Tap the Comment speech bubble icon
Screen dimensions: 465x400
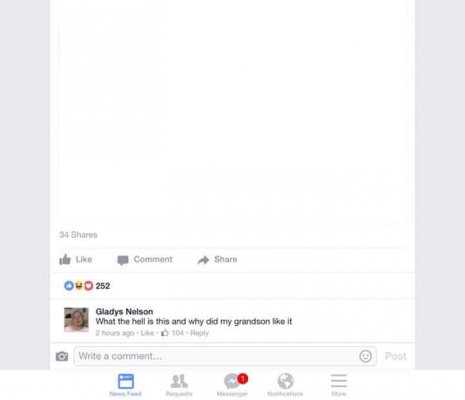pos(123,260)
